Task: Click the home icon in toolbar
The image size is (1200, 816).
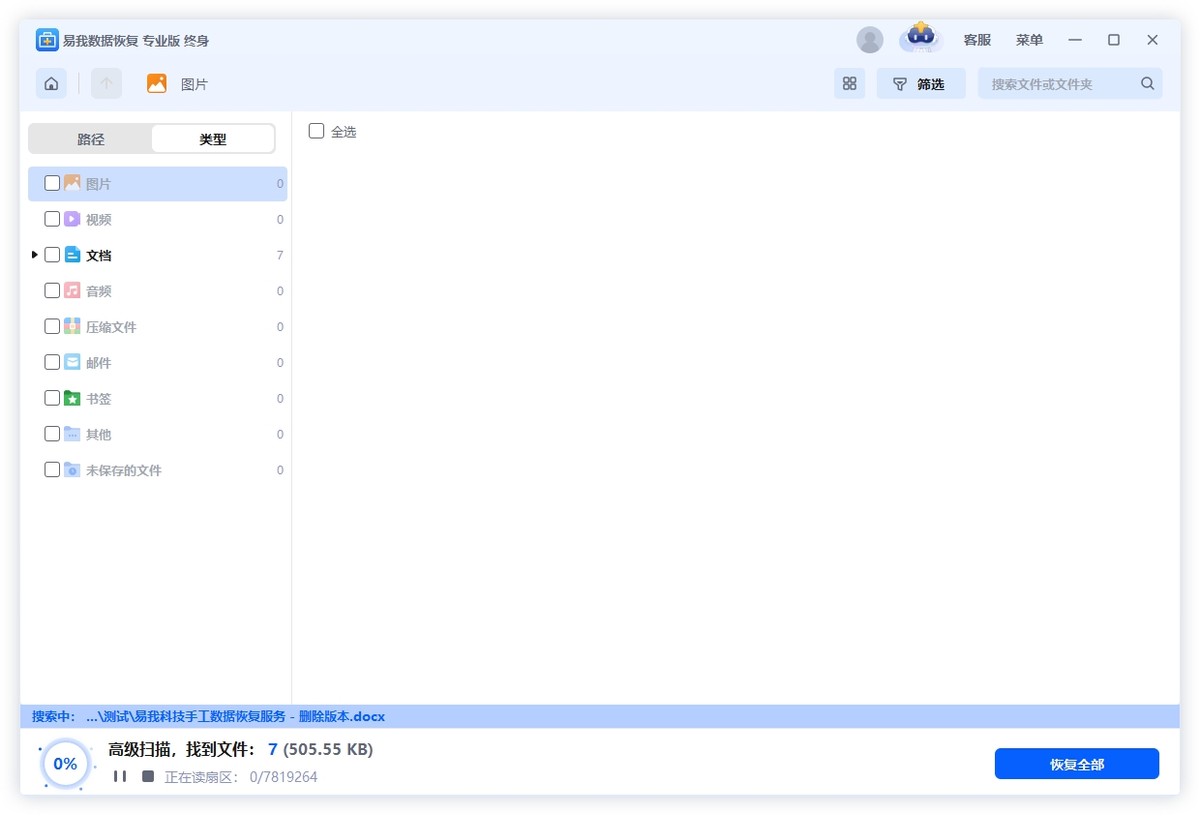Action: click(x=51, y=84)
